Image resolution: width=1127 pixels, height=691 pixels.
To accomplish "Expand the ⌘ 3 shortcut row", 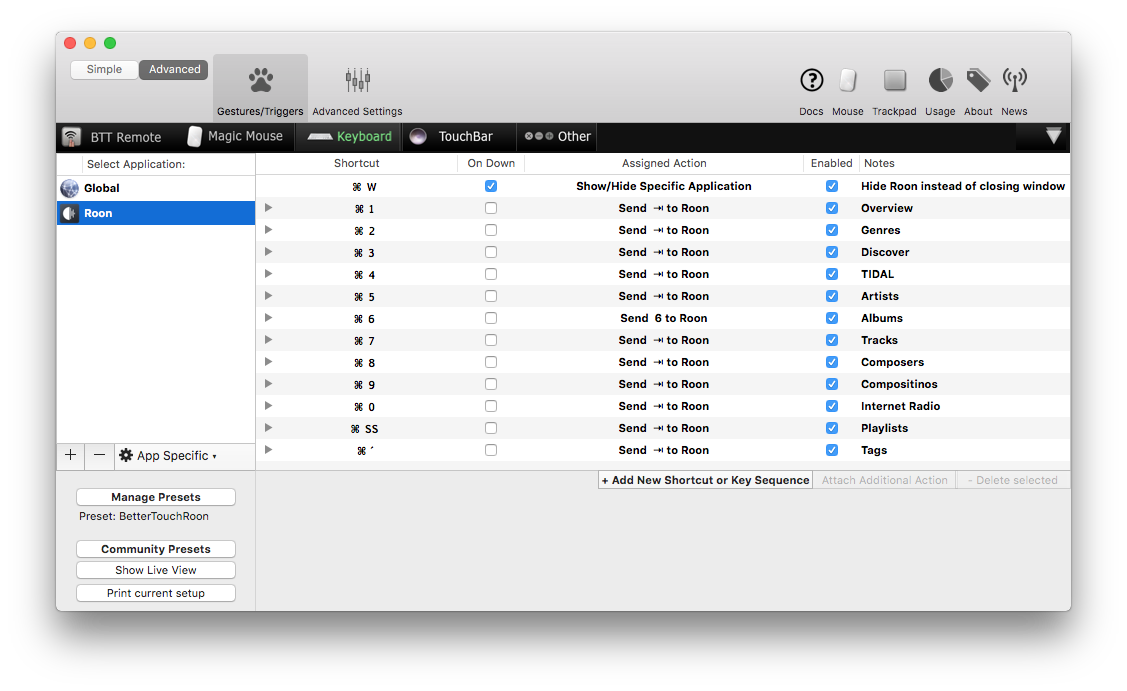I will coord(268,252).
